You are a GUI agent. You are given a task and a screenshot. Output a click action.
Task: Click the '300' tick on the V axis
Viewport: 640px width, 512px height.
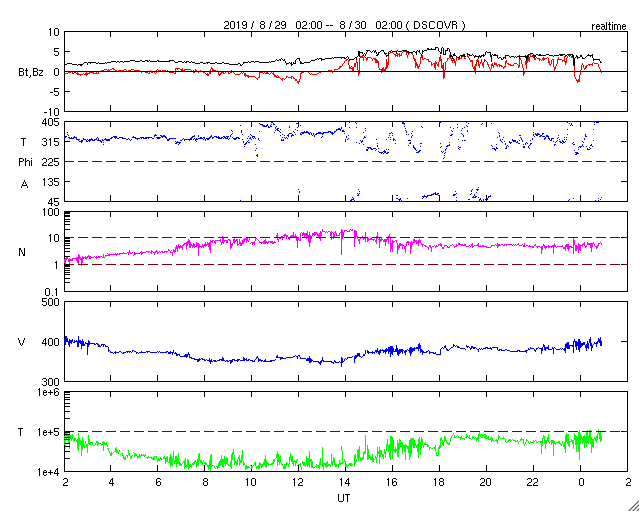pyautogui.click(x=52, y=382)
